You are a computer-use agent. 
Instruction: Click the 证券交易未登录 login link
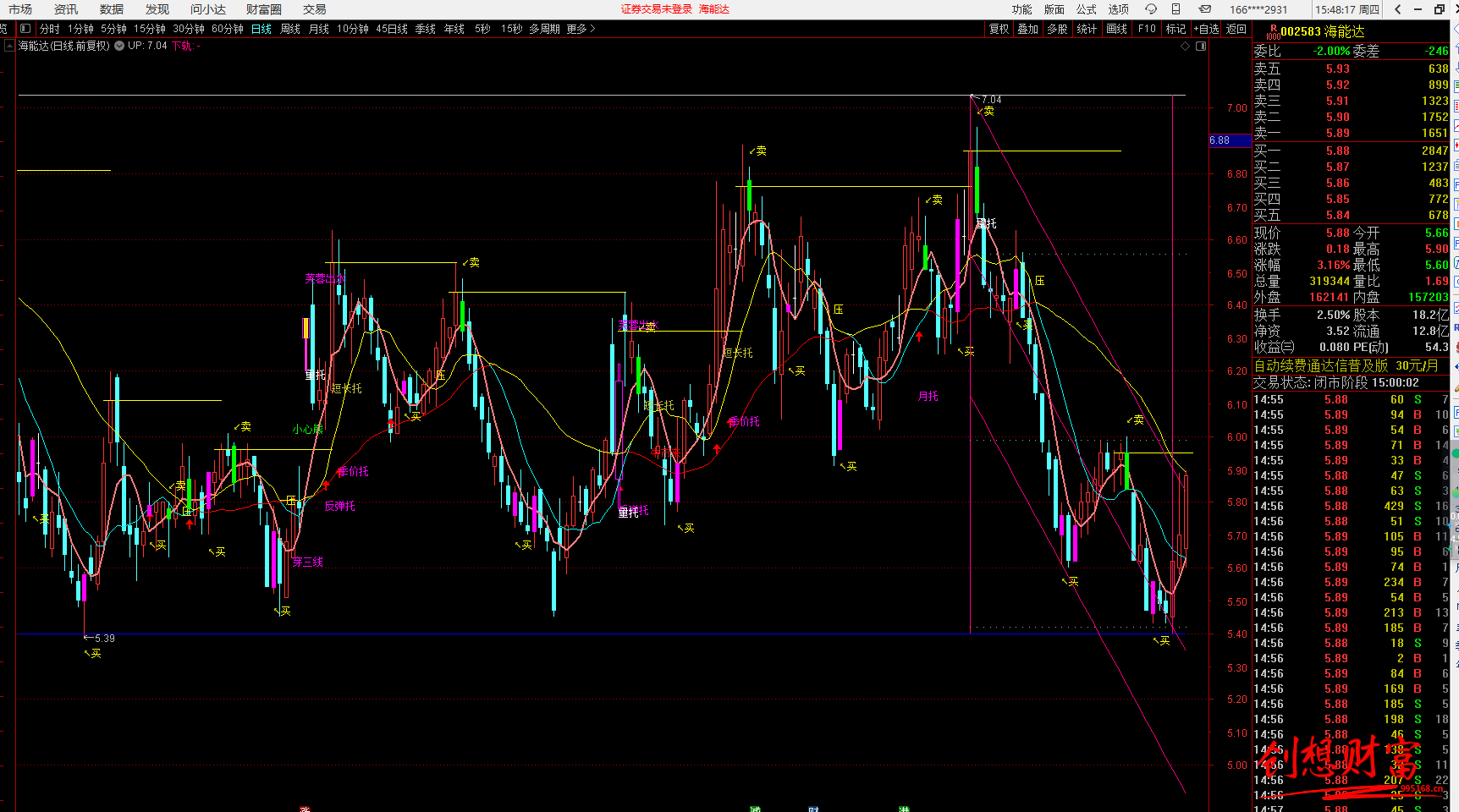coord(656,9)
